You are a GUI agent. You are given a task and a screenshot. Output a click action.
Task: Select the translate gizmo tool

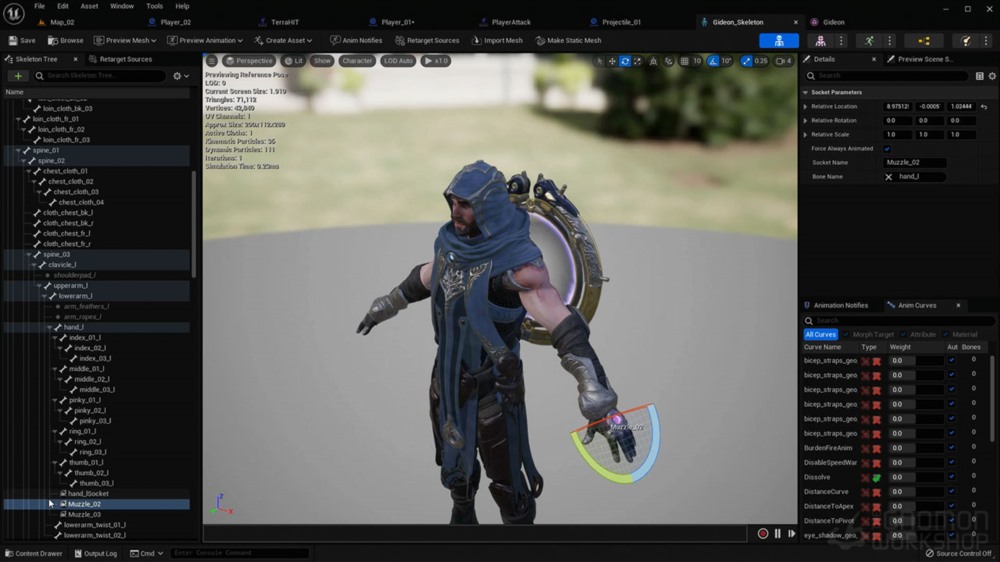tap(612, 61)
